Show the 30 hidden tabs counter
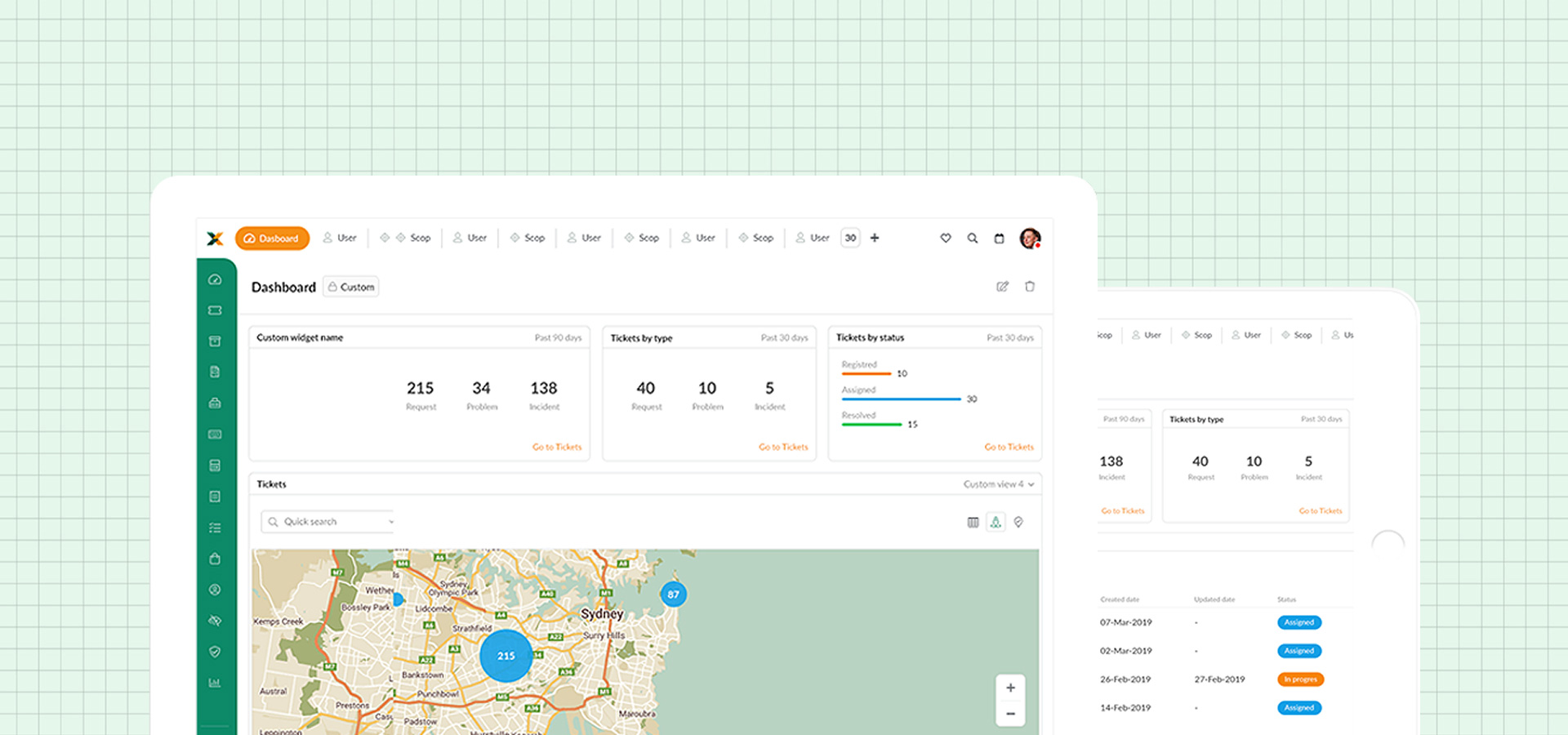 click(x=850, y=238)
